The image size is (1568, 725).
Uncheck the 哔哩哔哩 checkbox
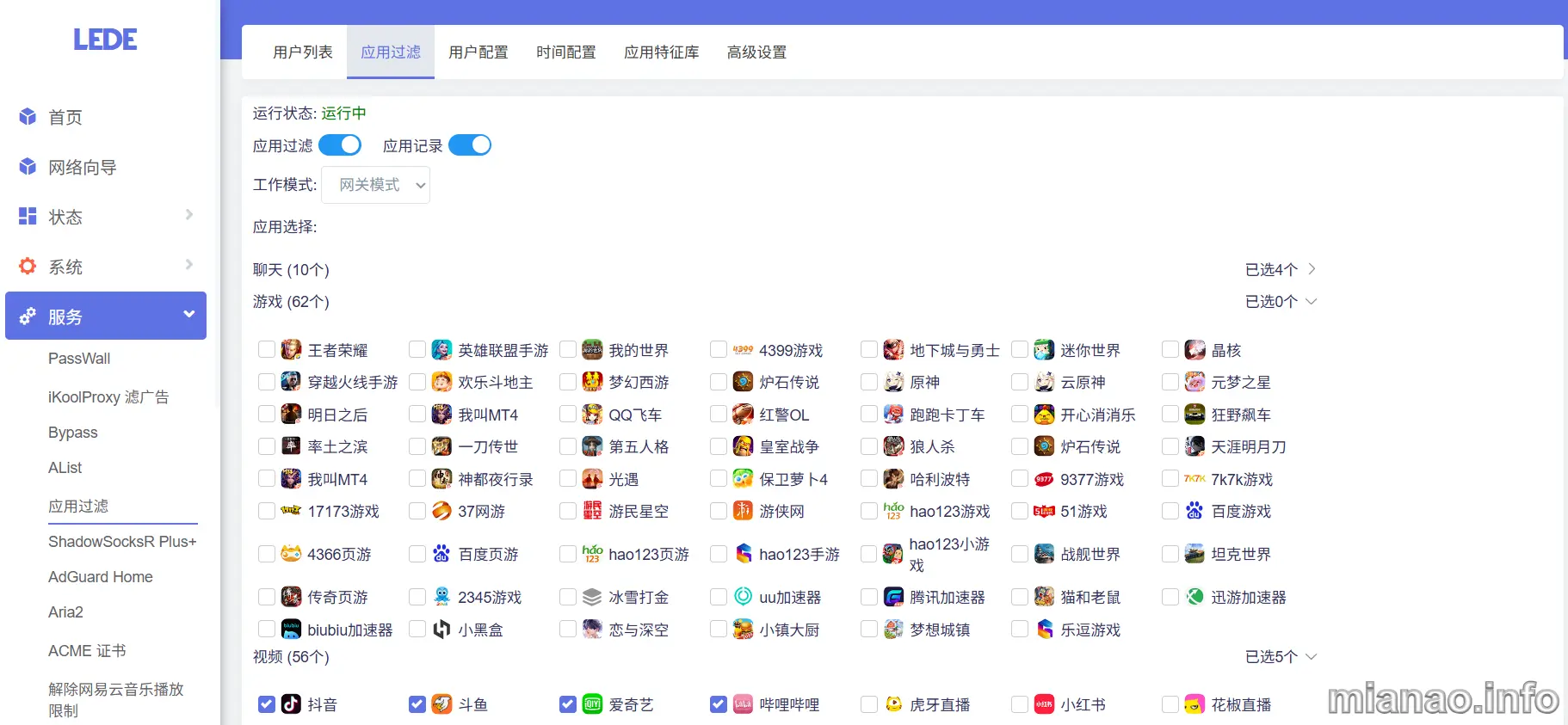click(719, 704)
